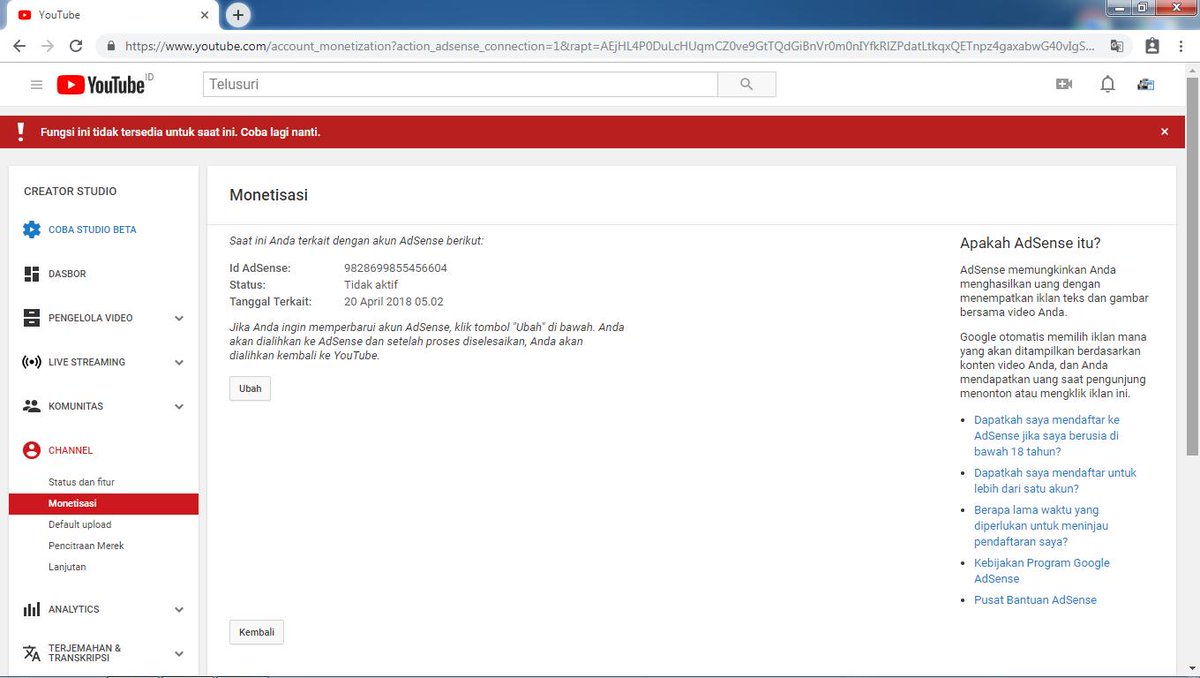This screenshot has width=1200, height=678.
Task: Click the Kembali button
Action: pyautogui.click(x=257, y=632)
